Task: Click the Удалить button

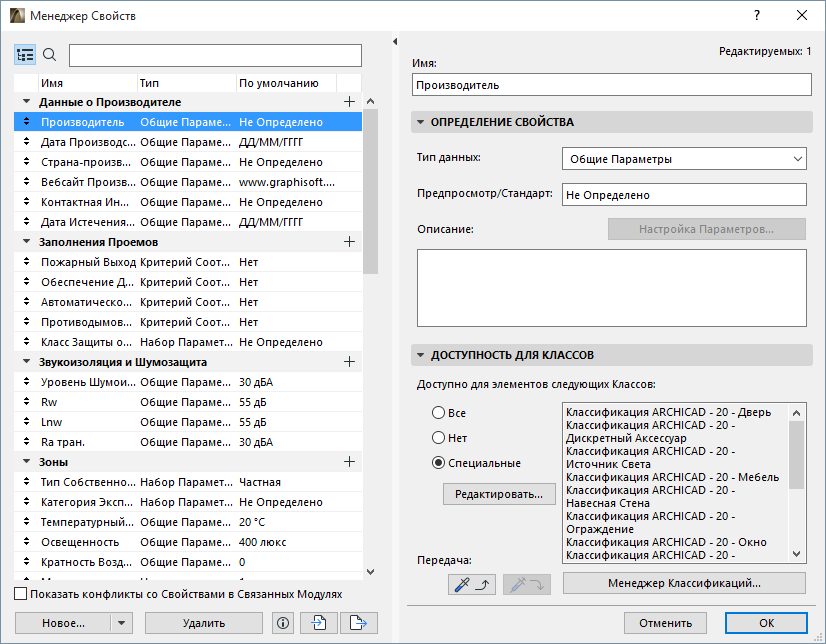Action: [x=204, y=623]
